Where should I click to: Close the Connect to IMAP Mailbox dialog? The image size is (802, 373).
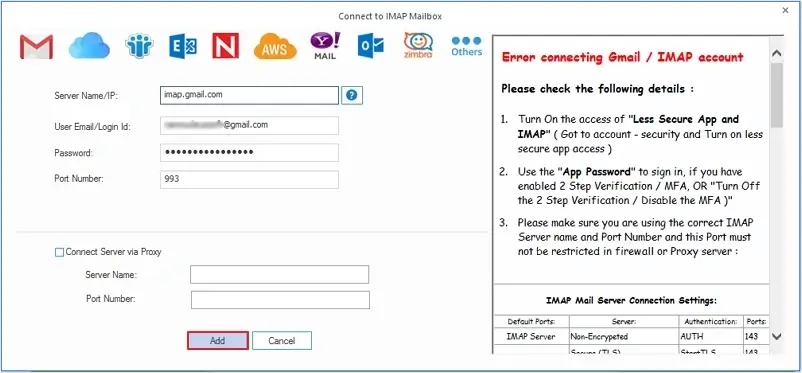click(786, 10)
